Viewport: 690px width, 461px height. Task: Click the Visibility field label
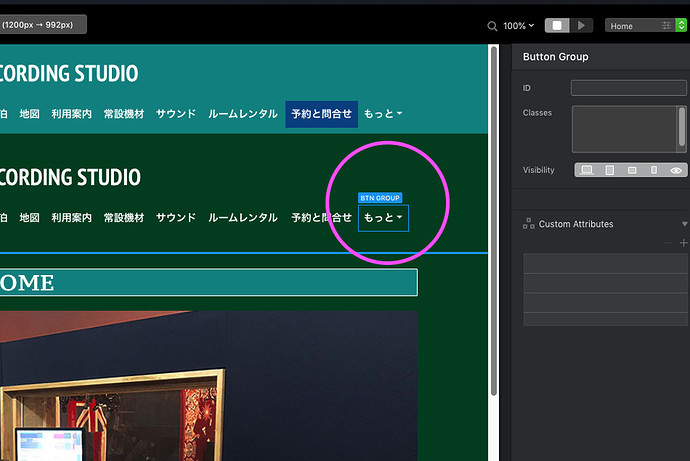(x=539, y=170)
